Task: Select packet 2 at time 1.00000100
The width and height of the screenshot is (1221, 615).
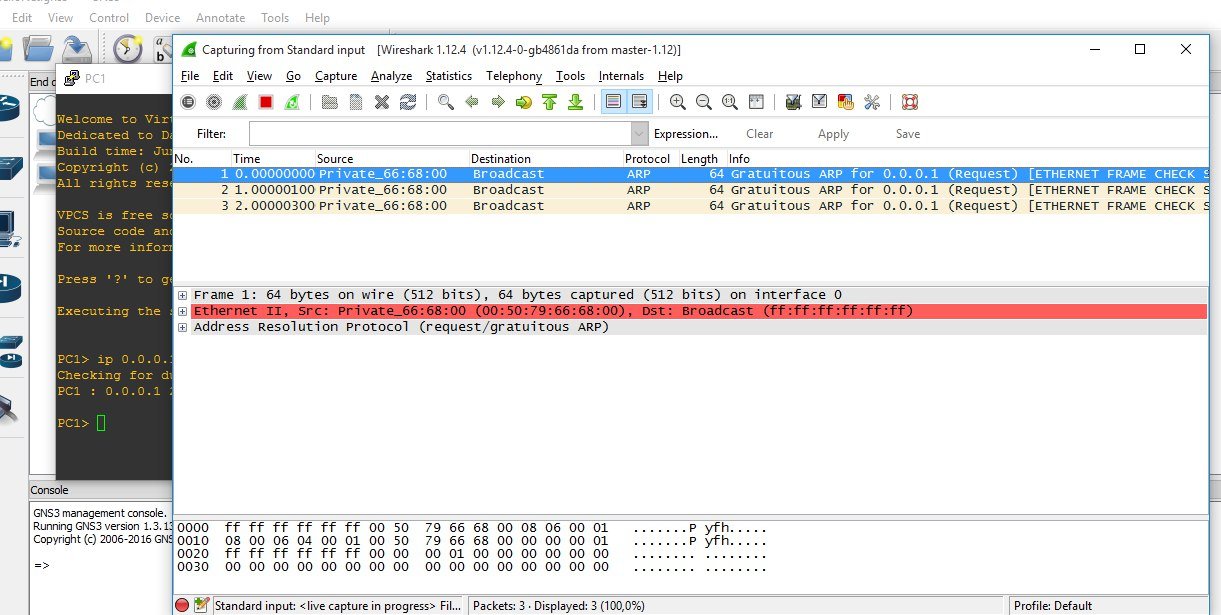Action: 690,190
